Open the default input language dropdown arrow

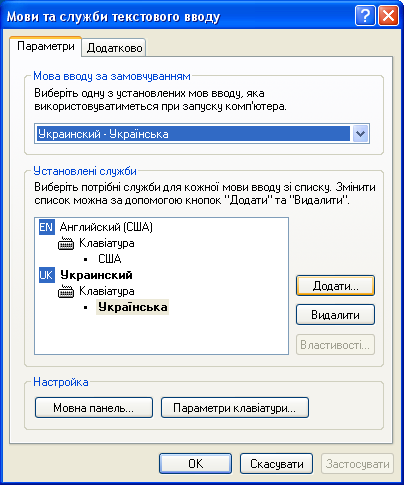click(360, 134)
